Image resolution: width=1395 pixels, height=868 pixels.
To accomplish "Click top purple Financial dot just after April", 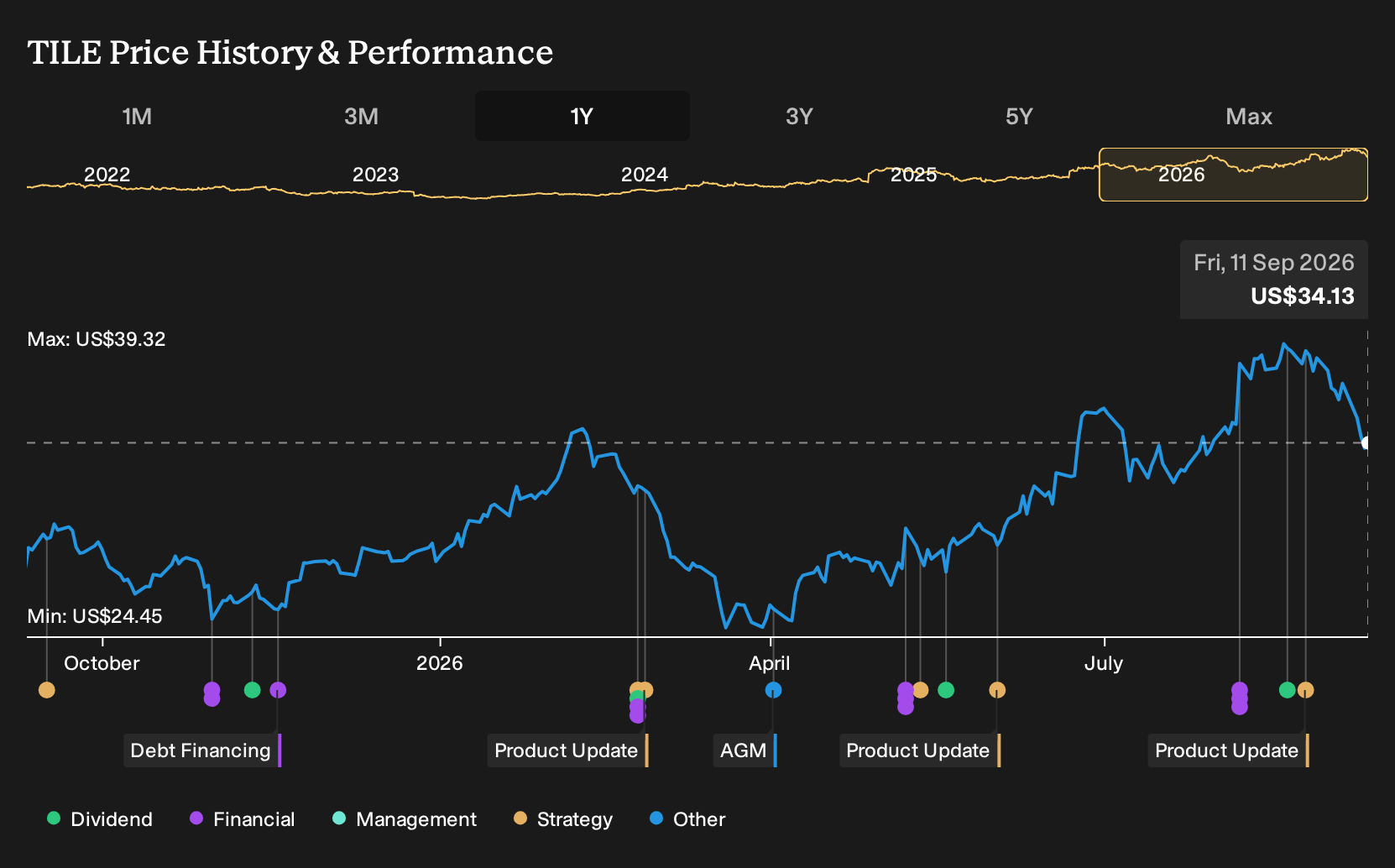I will tap(905, 690).
